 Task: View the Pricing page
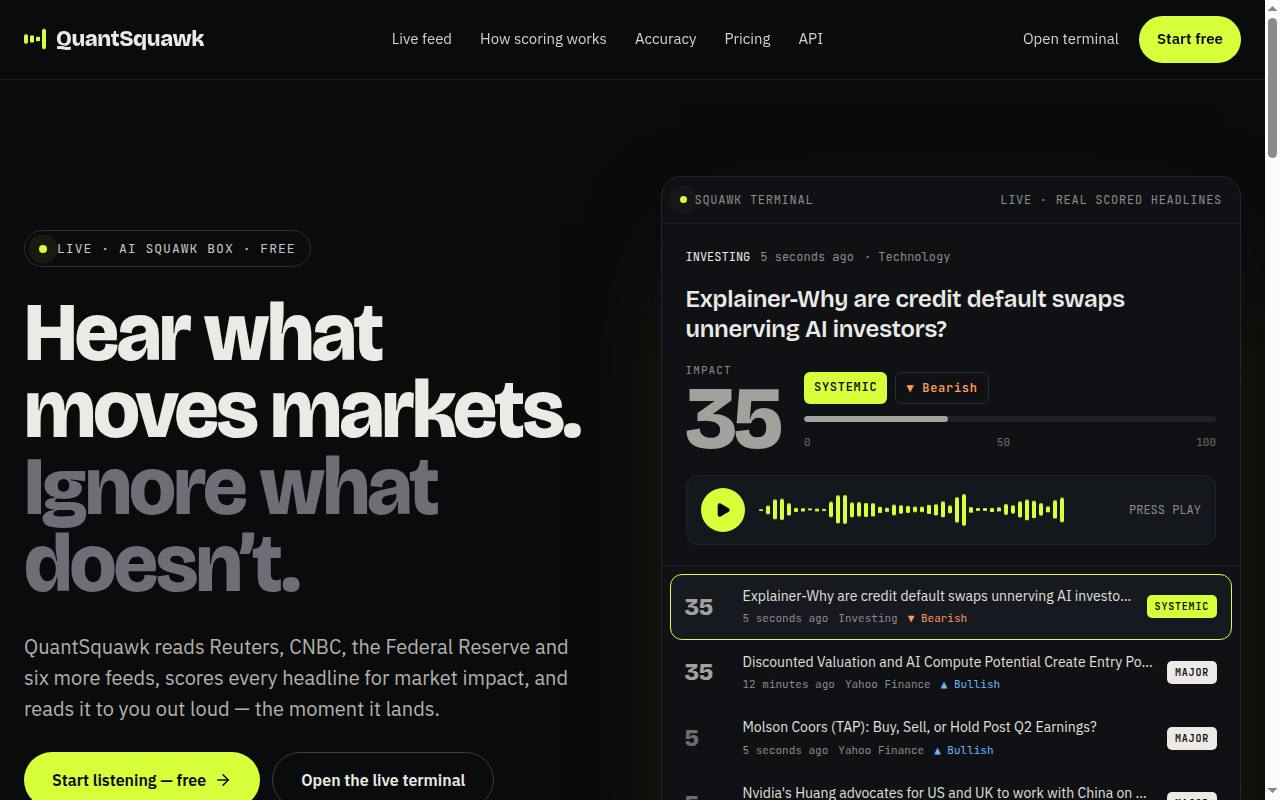747,39
